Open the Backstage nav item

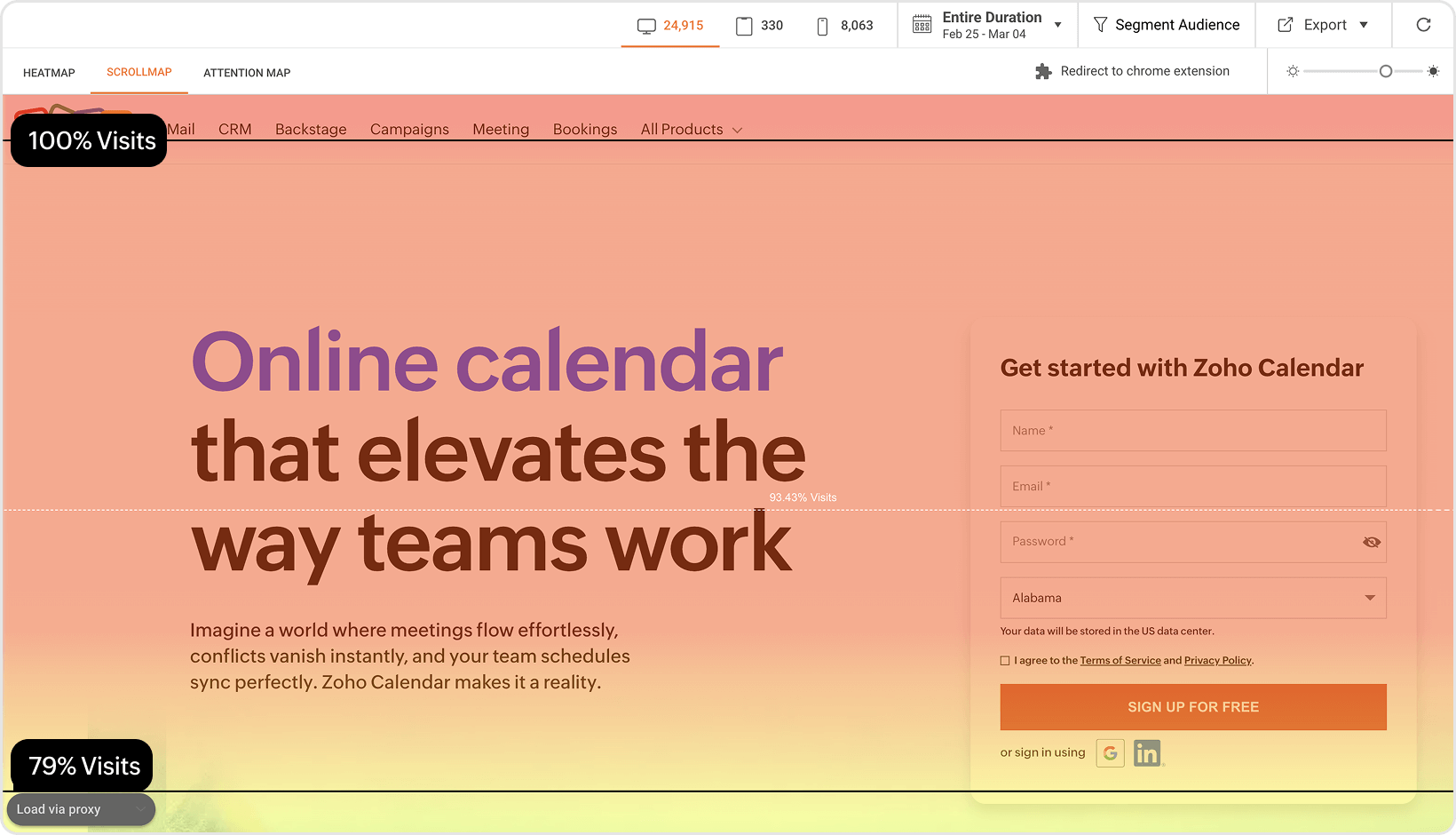(x=311, y=130)
